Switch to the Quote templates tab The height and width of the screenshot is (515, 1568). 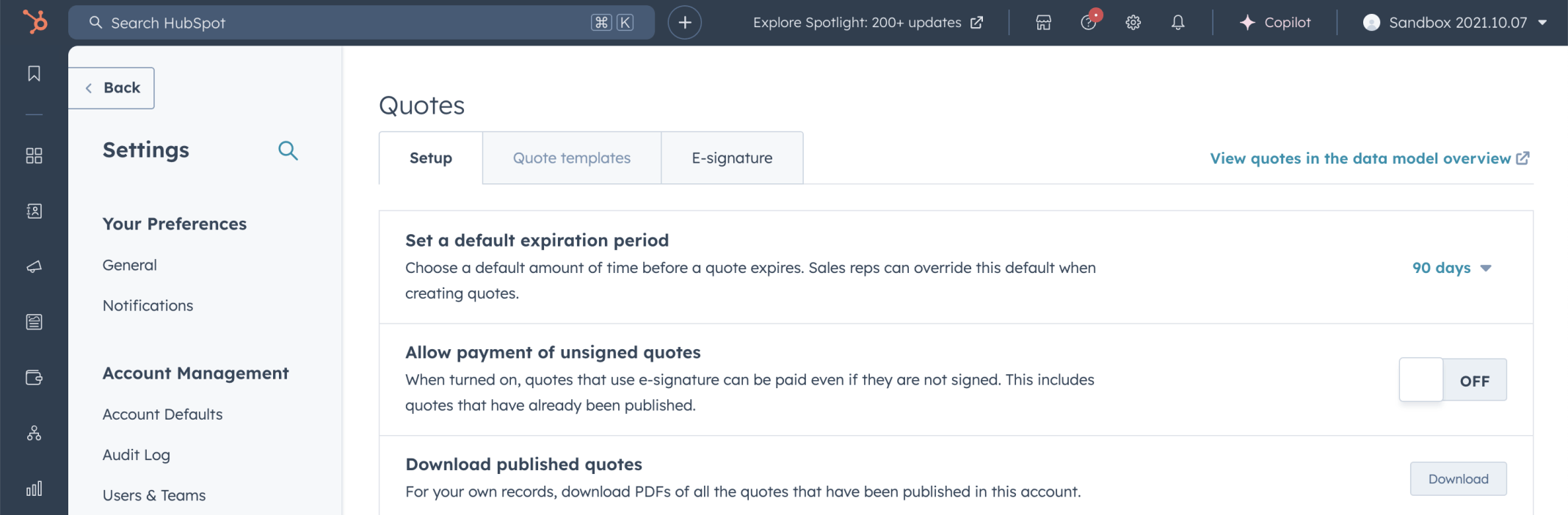(572, 158)
